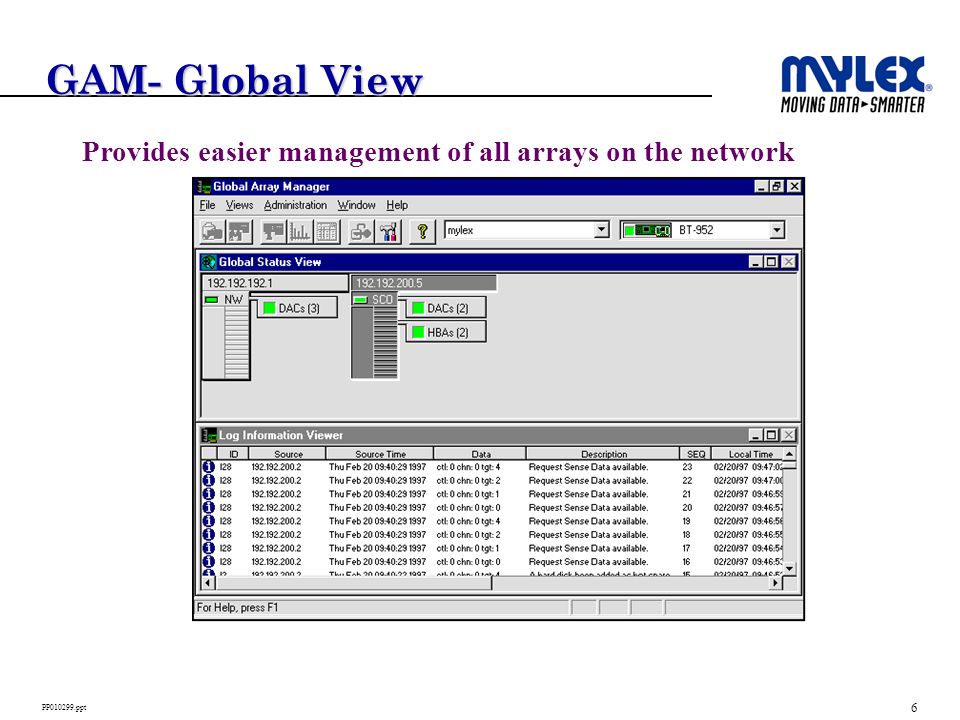Screen dimensions: 960x720
Task: Click the info icon for SEQ 21 row
Action: 209,493
